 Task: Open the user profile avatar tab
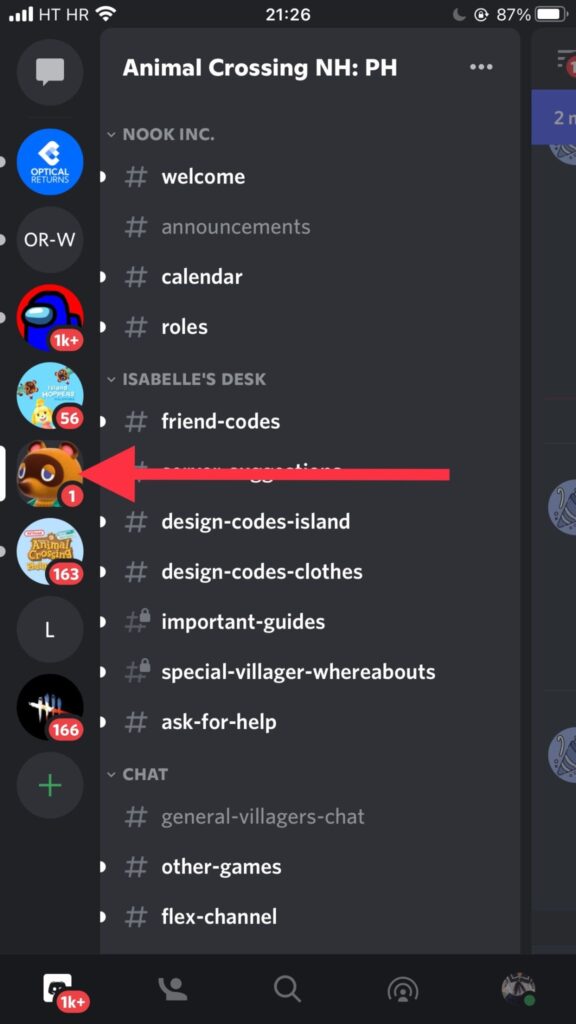(518, 989)
